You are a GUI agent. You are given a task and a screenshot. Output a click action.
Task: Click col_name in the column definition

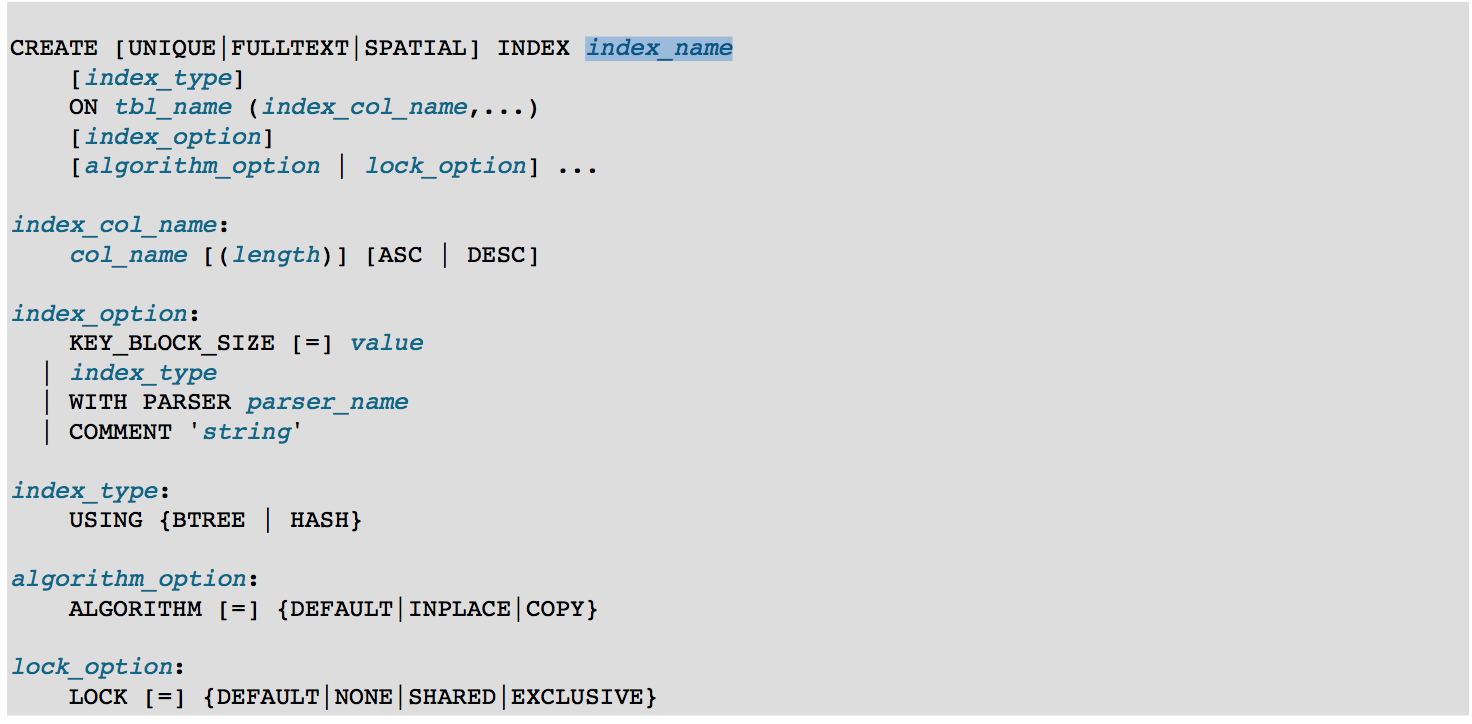point(128,255)
